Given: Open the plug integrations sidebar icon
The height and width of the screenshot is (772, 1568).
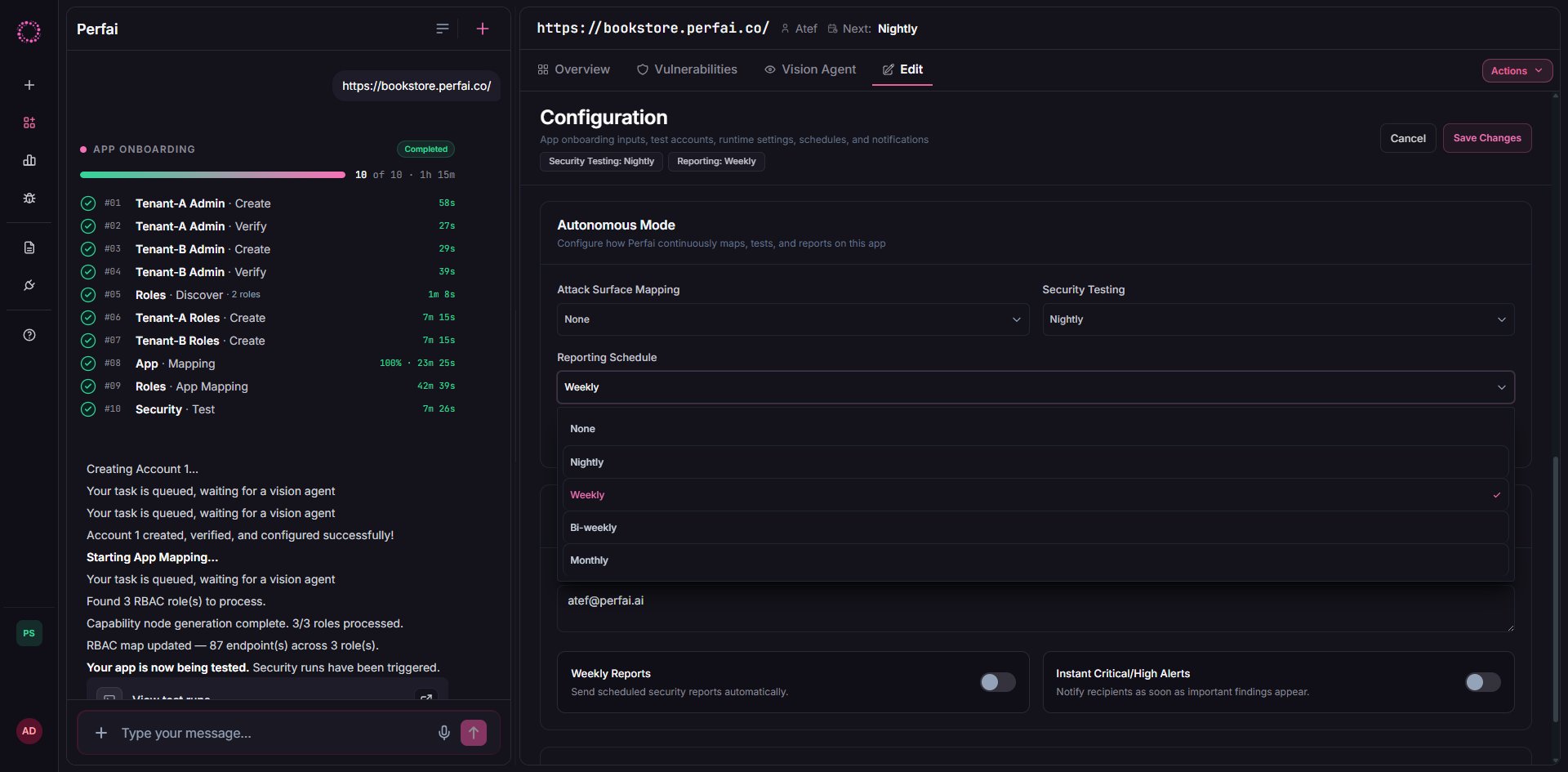Looking at the screenshot, I should click(29, 285).
